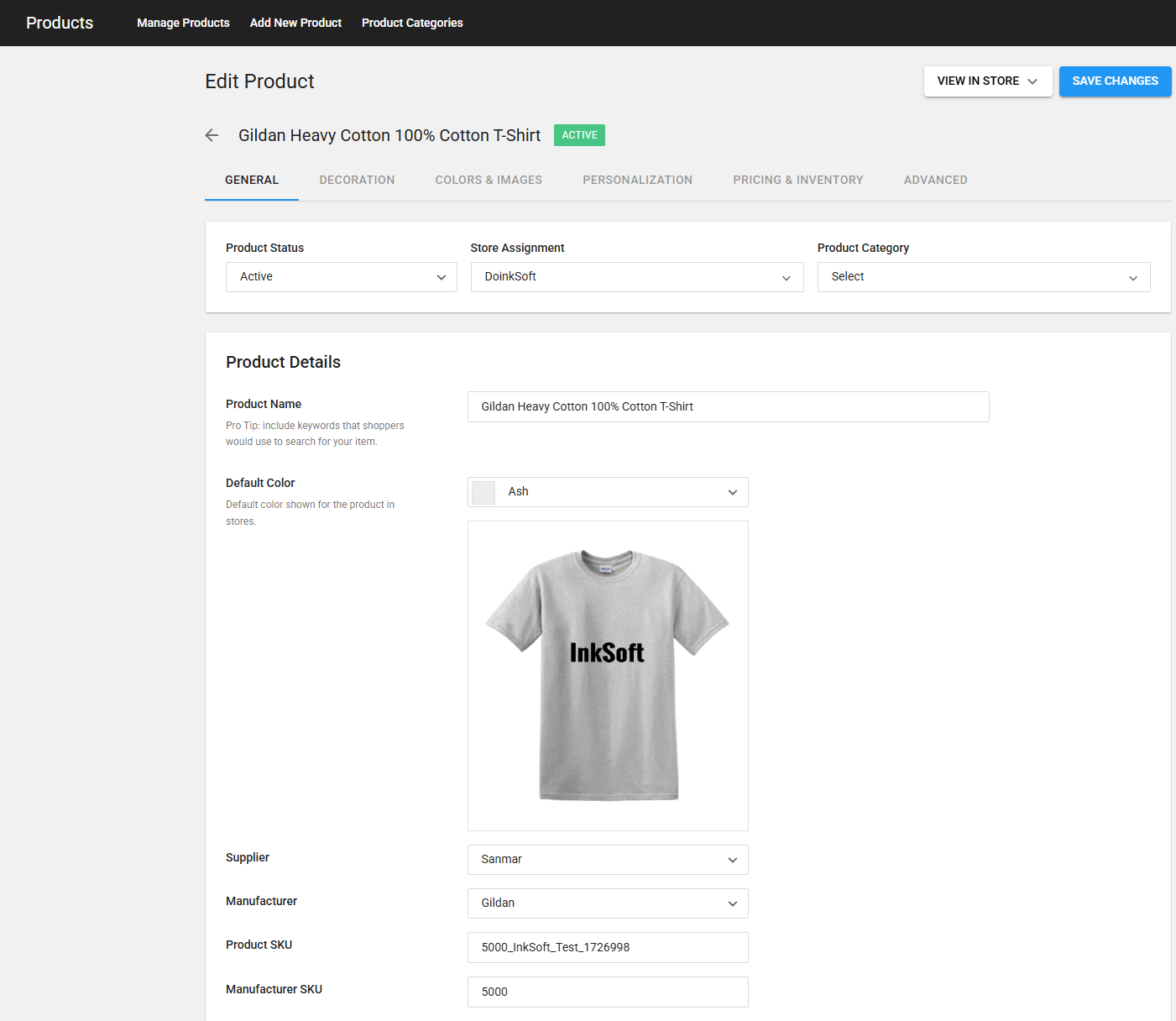Open the Advanced tab
The width and height of the screenshot is (1176, 1021).
point(935,180)
